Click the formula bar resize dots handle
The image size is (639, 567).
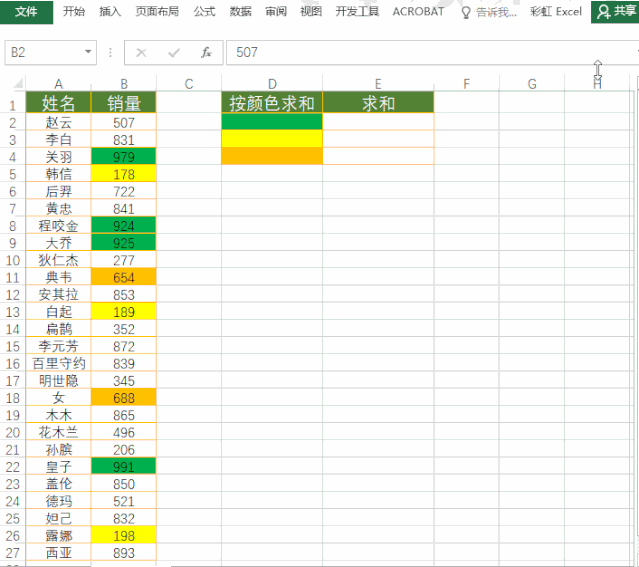110,53
